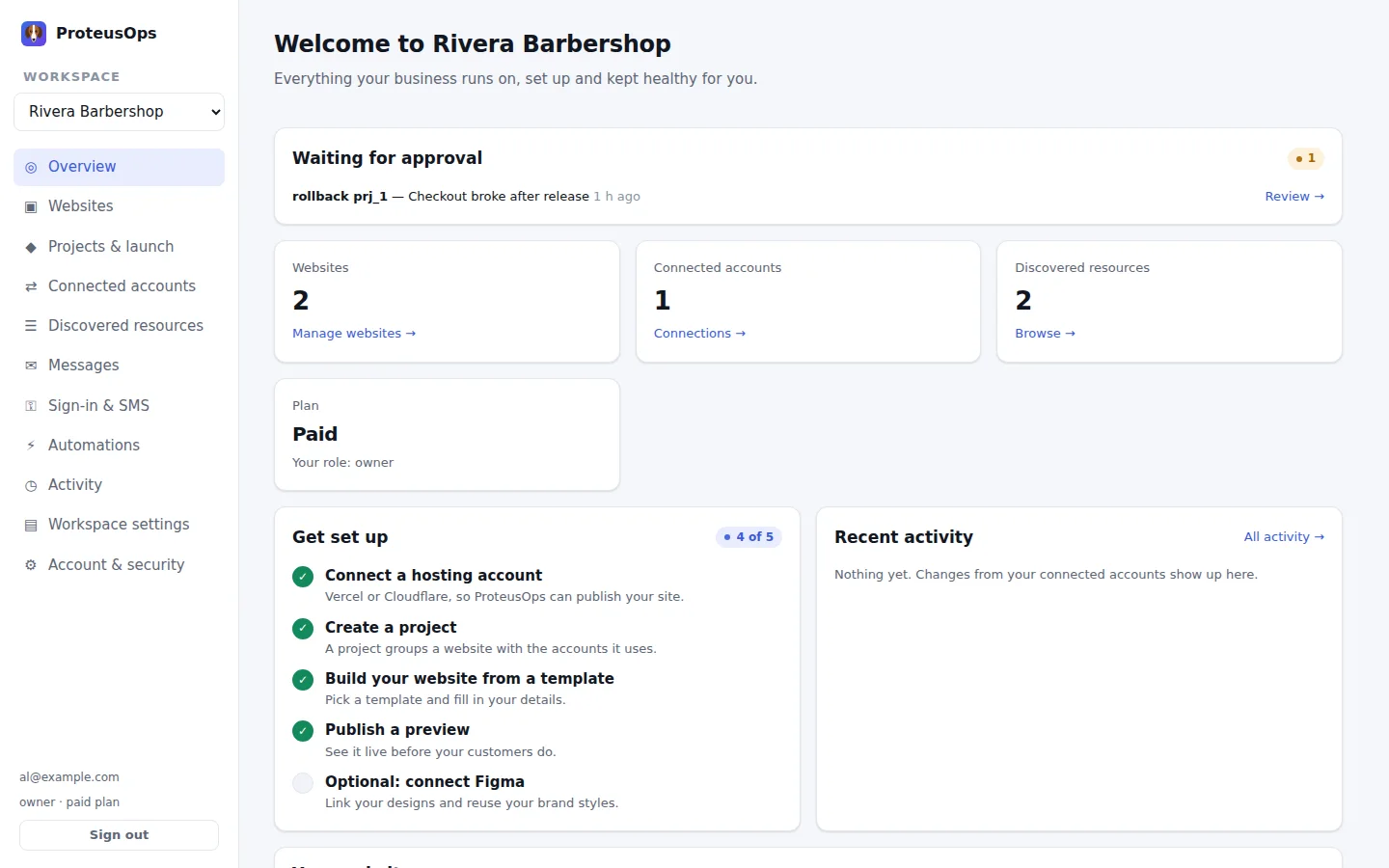Viewport: 1389px width, 868px height.
Task: Open Projects & launch in sidebar
Action: (x=119, y=246)
